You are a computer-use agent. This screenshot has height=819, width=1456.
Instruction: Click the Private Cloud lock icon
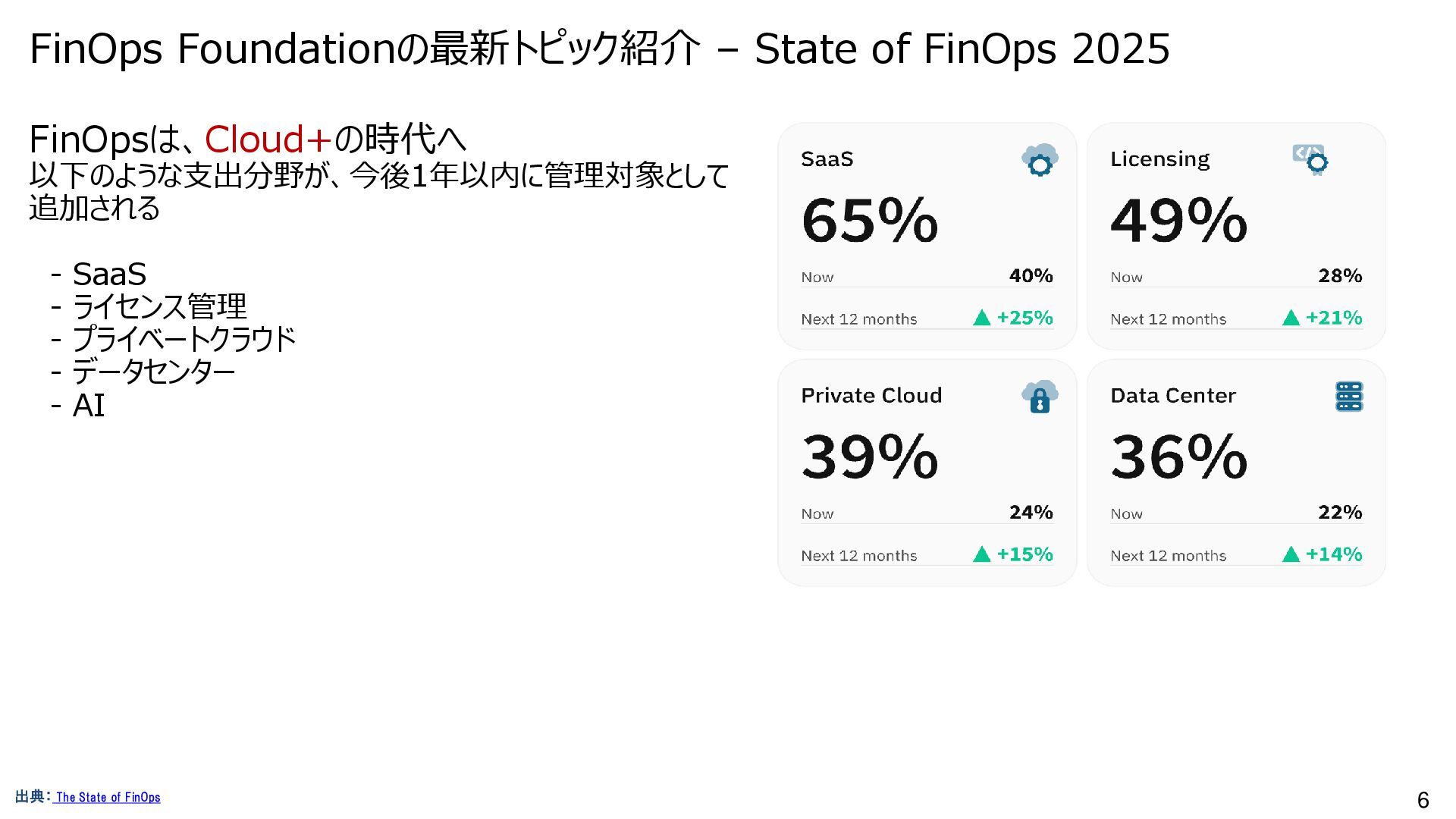[1040, 397]
